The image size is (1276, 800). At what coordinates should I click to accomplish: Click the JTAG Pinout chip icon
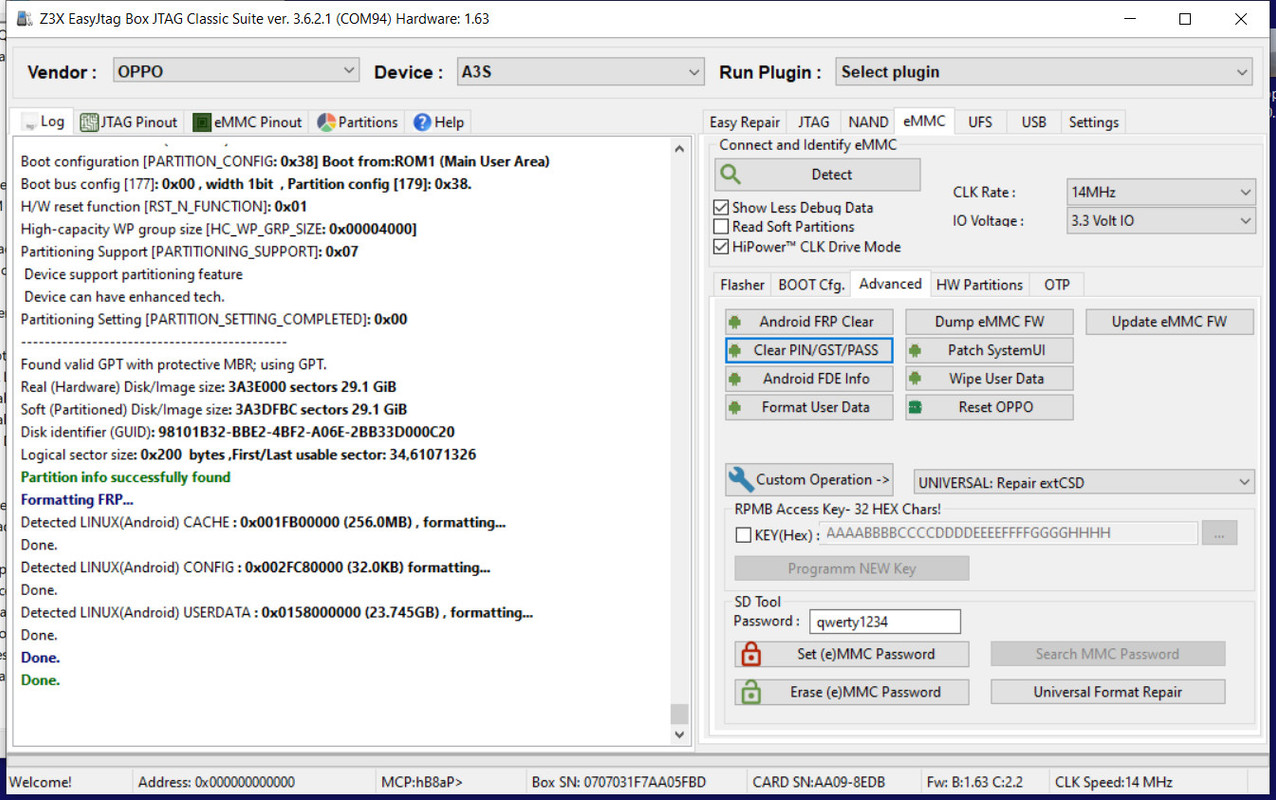pos(89,122)
